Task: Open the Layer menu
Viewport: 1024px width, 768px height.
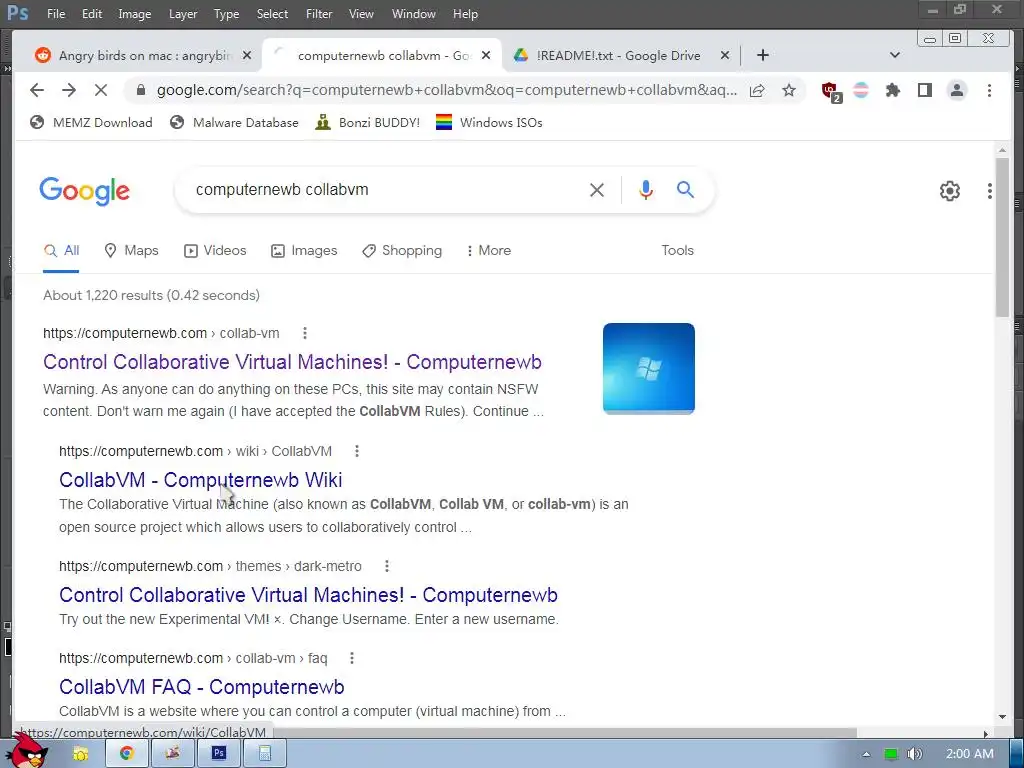Action: click(x=183, y=14)
